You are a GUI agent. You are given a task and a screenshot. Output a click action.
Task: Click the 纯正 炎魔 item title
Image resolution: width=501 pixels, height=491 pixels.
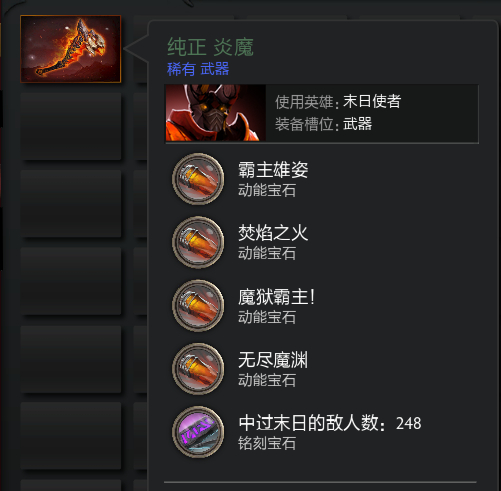pyautogui.click(x=210, y=47)
